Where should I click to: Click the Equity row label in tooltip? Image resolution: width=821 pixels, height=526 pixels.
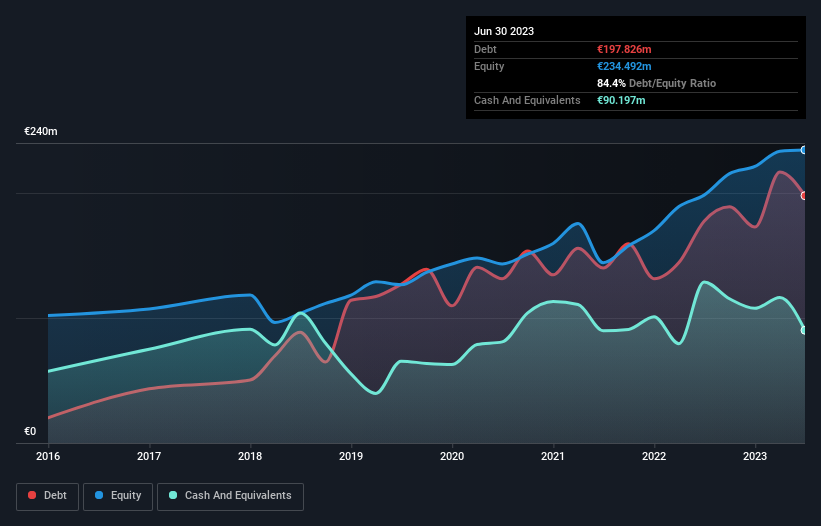[489, 66]
